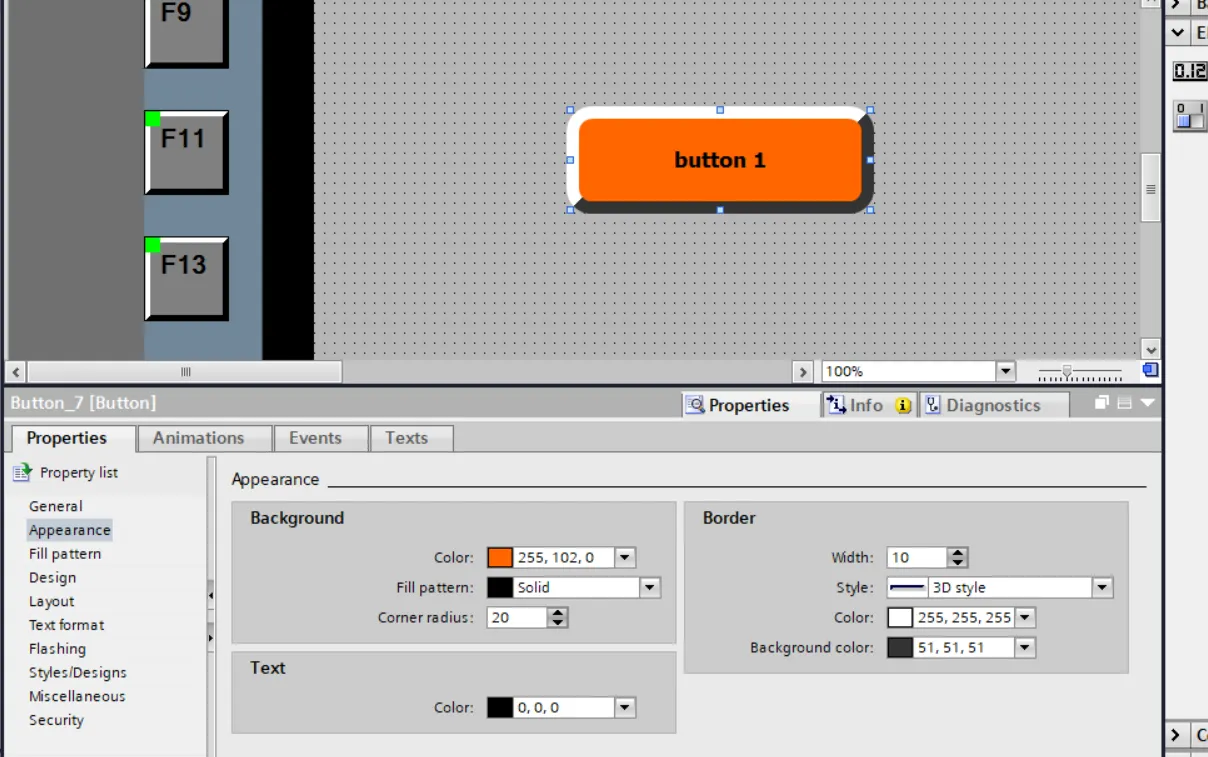
Task: Click the Corner radius stepper arrows
Action: (558, 618)
